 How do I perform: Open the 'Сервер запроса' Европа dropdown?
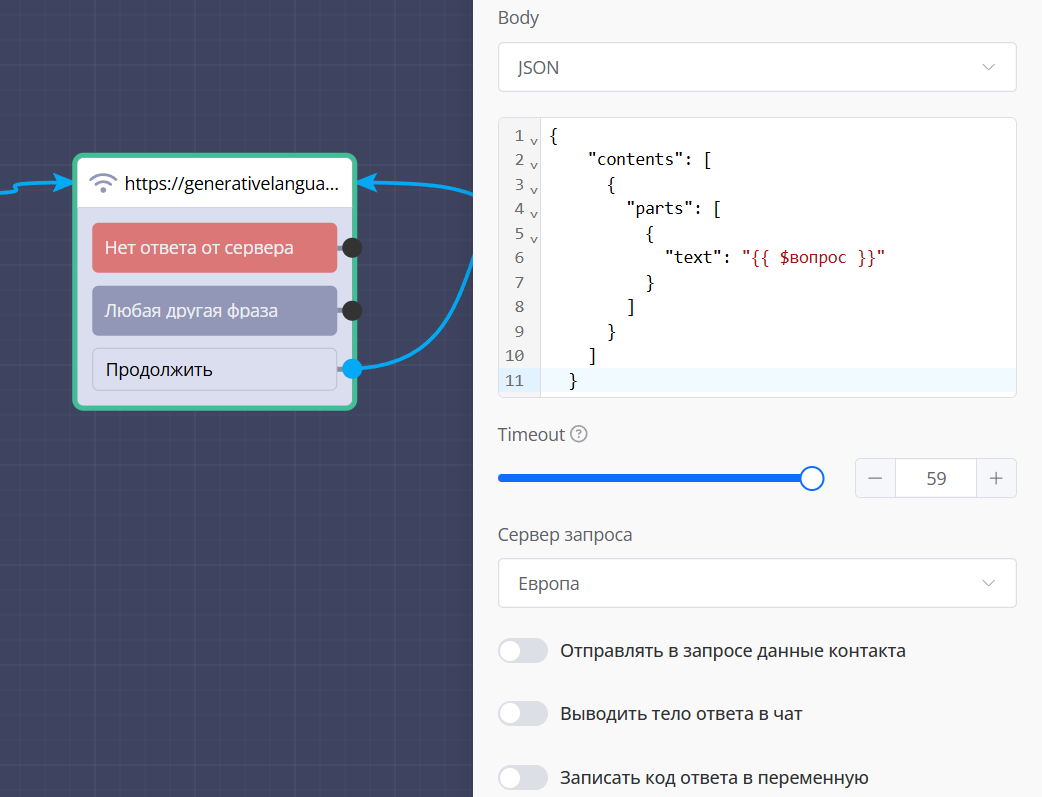click(757, 583)
